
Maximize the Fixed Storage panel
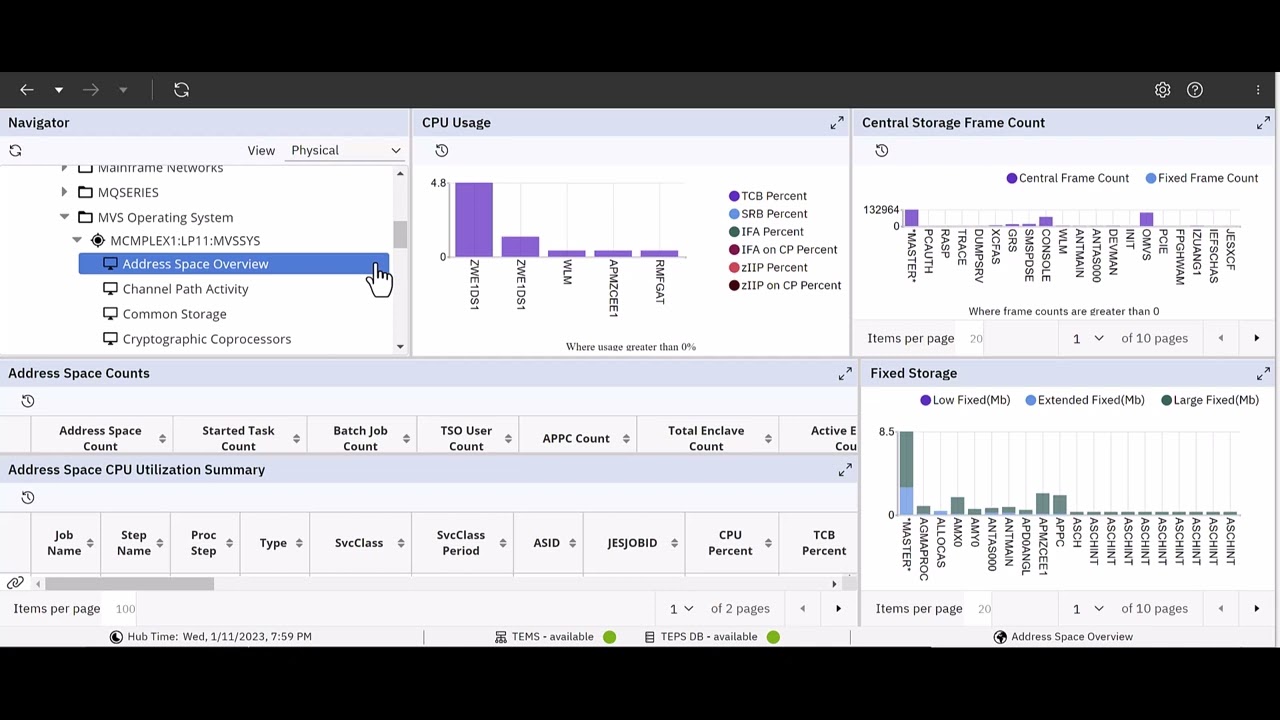pyautogui.click(x=1263, y=373)
